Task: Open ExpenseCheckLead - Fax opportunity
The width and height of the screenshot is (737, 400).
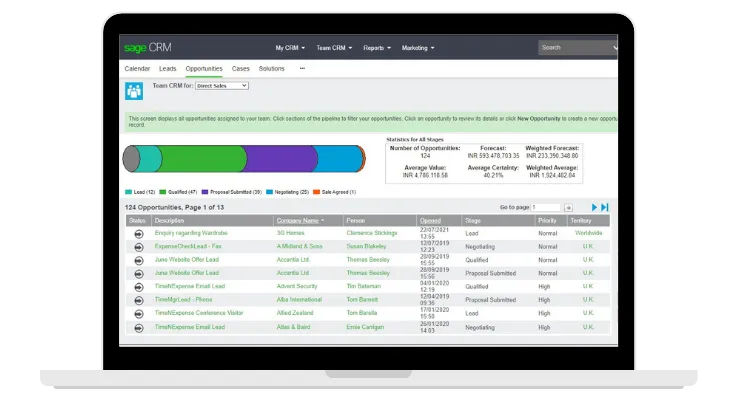Action: pyautogui.click(x=188, y=246)
